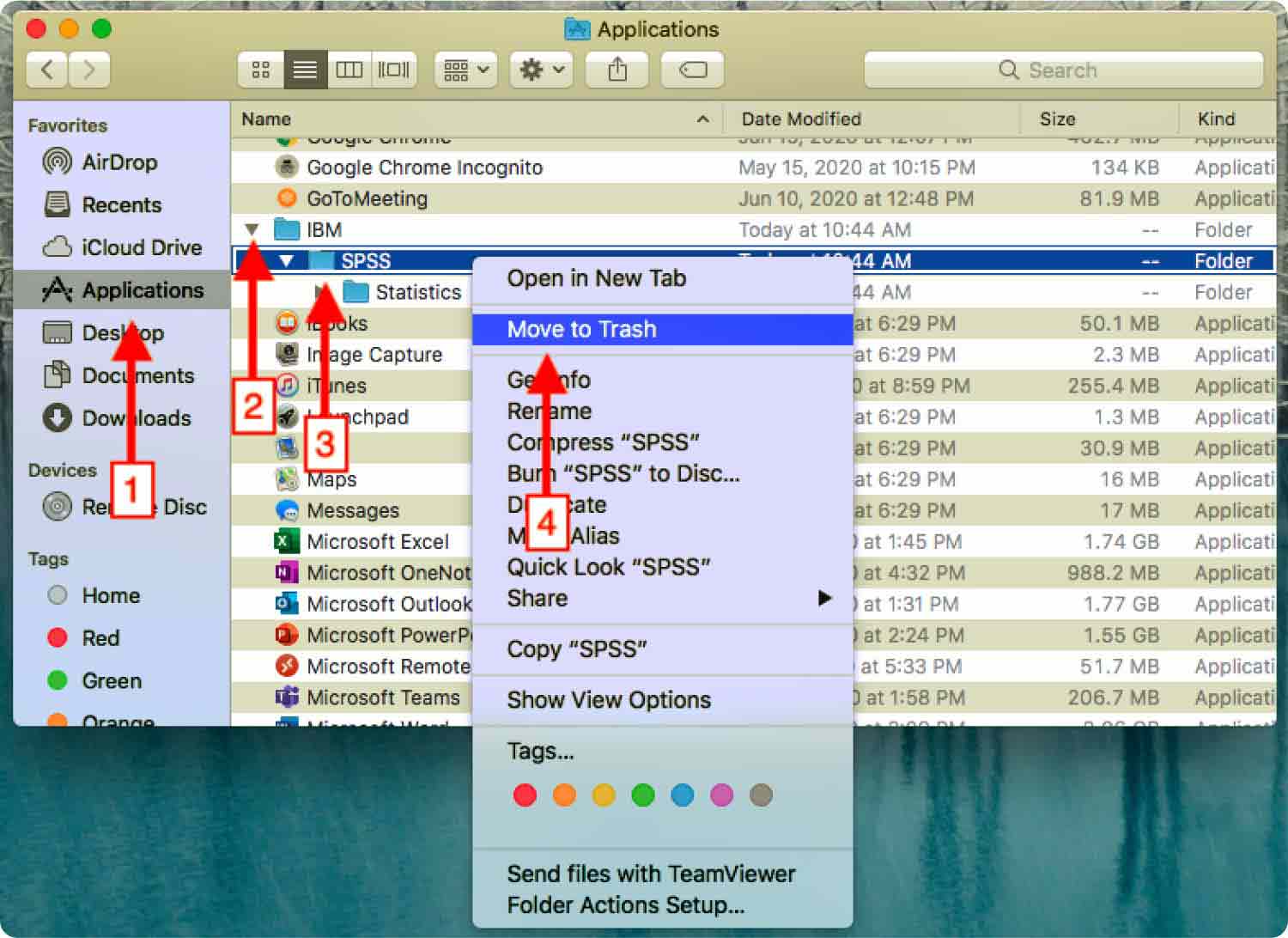Switch Finder to gallery view
This screenshot has height=938, width=1288.
pos(393,70)
